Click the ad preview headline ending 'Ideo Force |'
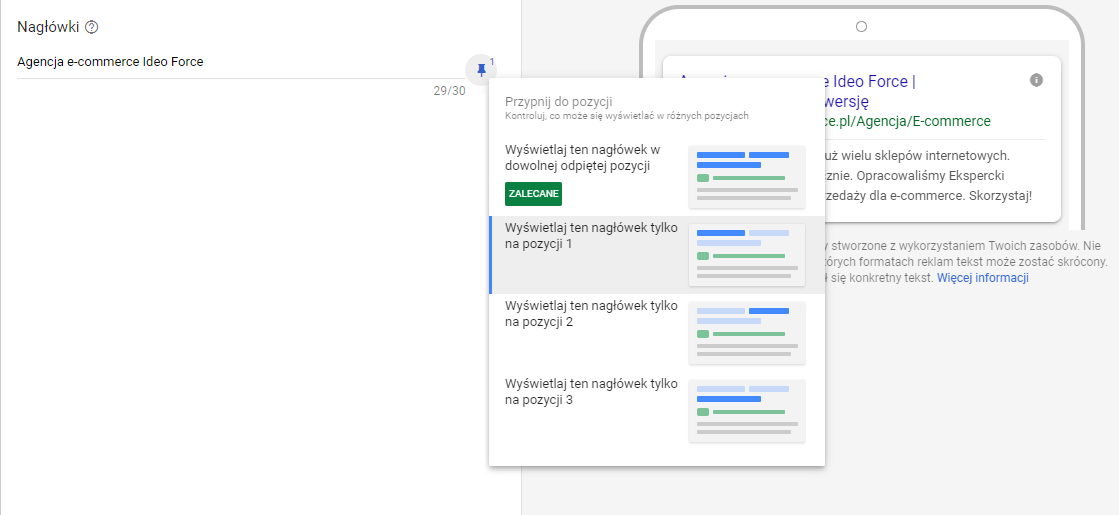 (x=871, y=81)
